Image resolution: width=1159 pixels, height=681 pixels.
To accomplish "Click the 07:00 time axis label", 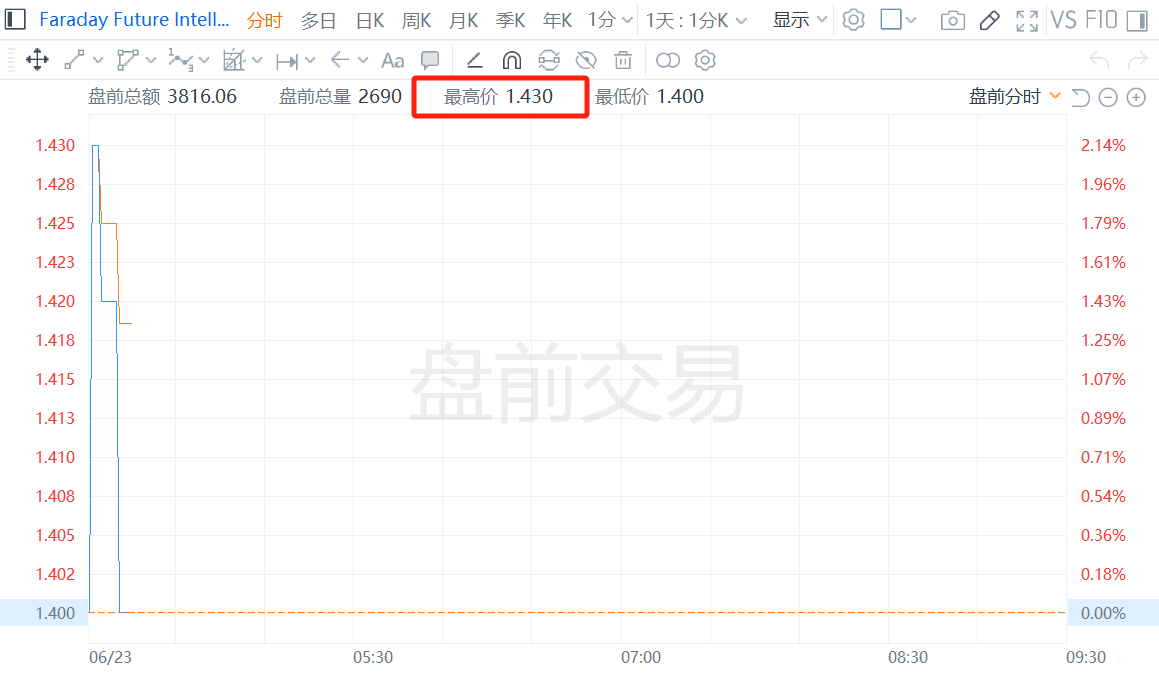I will click(641, 657).
